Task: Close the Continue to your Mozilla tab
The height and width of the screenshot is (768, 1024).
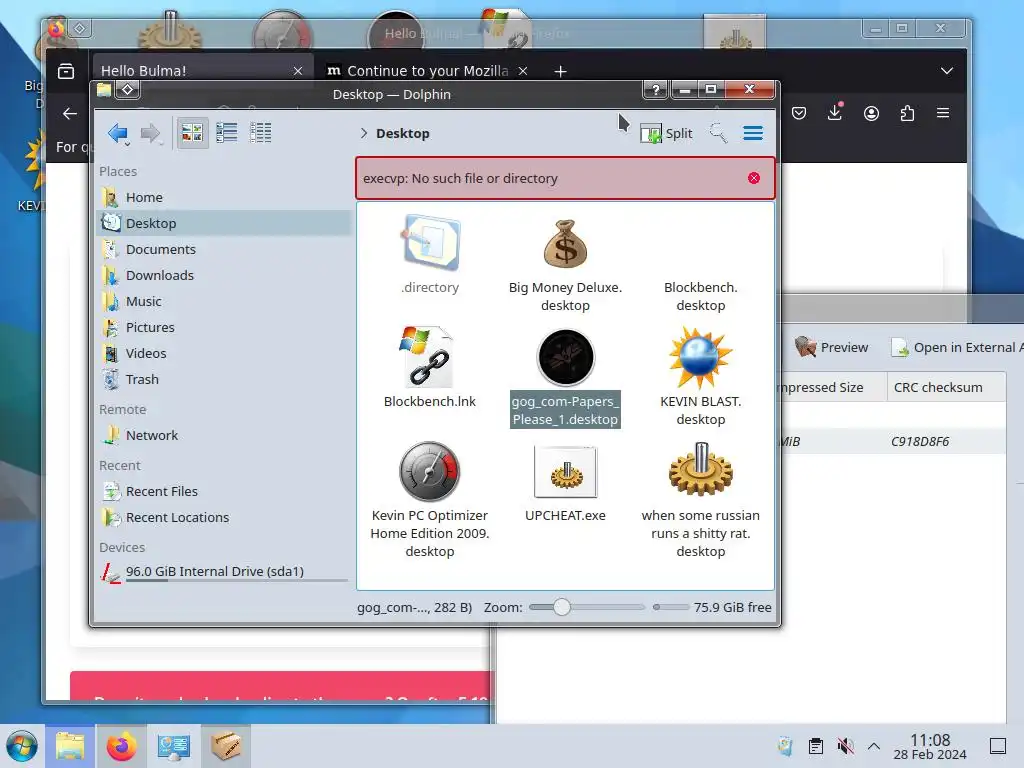Action: pos(522,71)
